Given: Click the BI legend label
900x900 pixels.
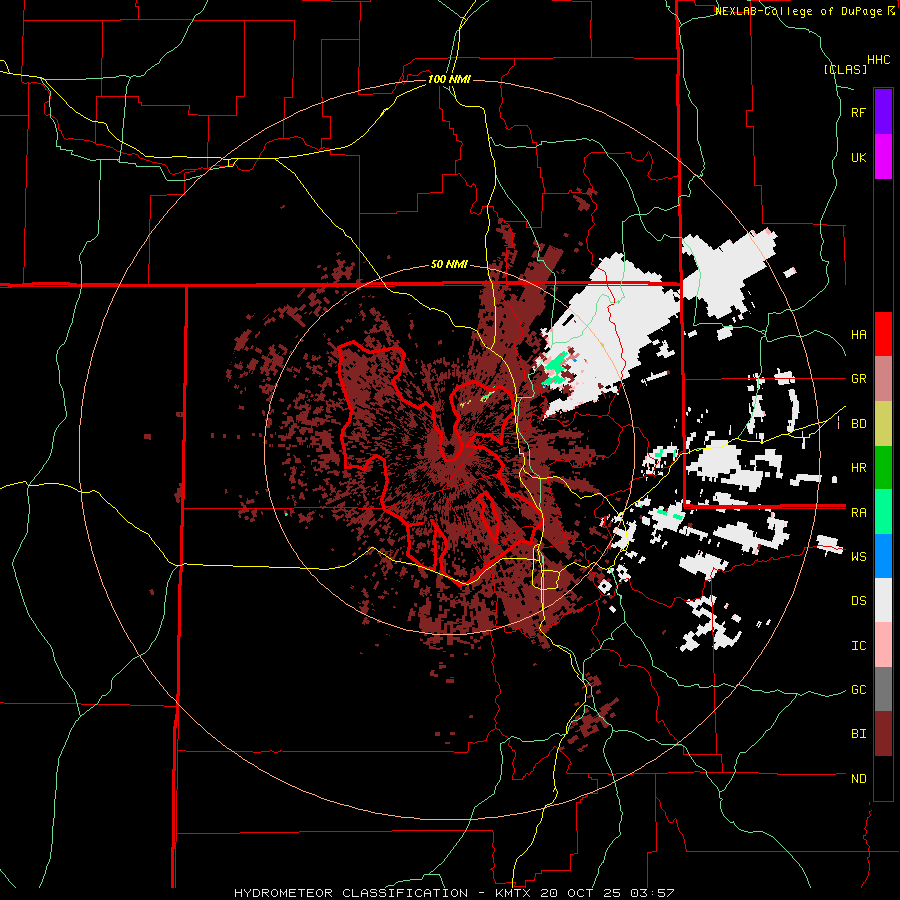Looking at the screenshot, I should (858, 734).
